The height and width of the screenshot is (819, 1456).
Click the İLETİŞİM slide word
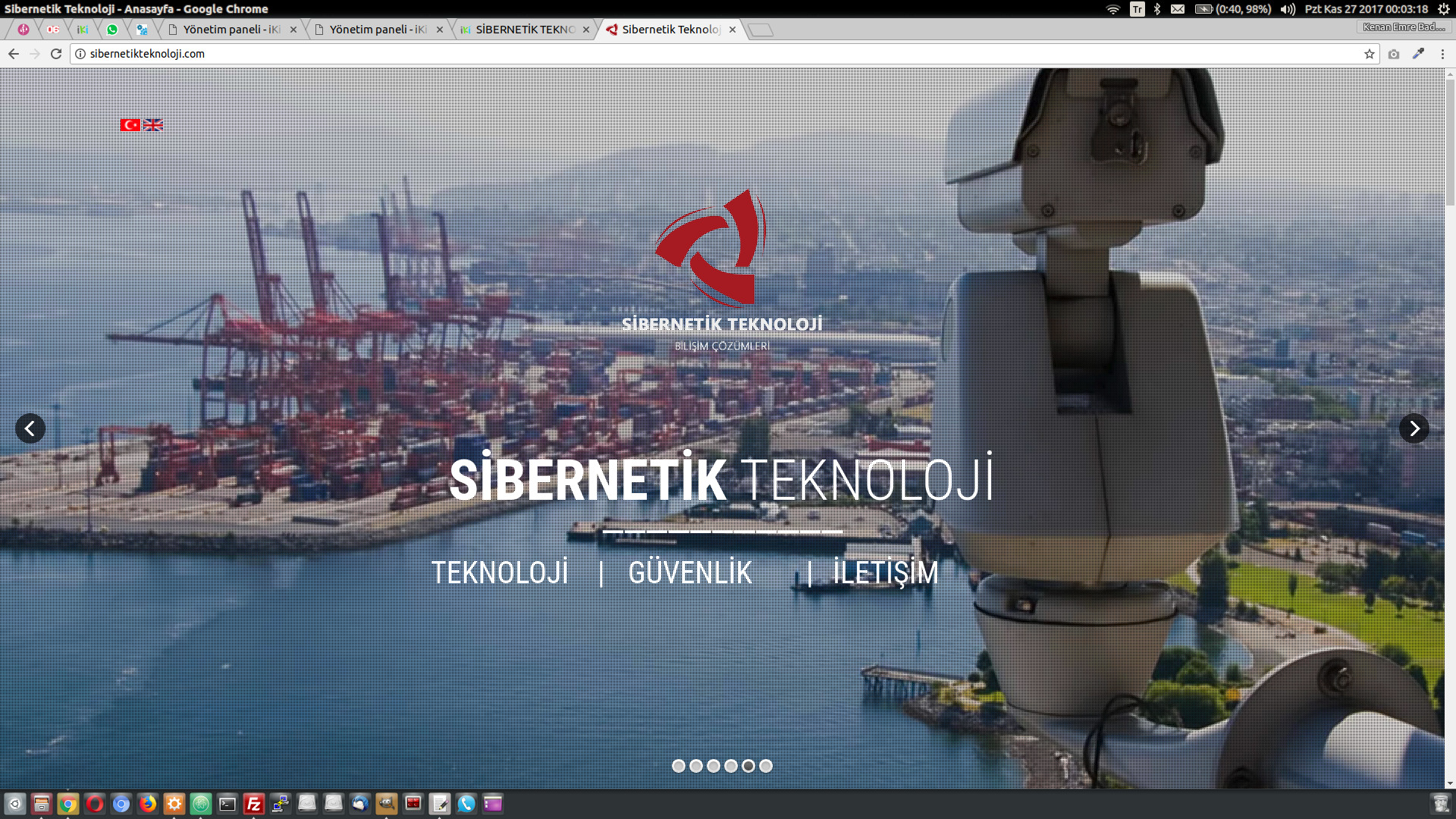pyautogui.click(x=886, y=573)
